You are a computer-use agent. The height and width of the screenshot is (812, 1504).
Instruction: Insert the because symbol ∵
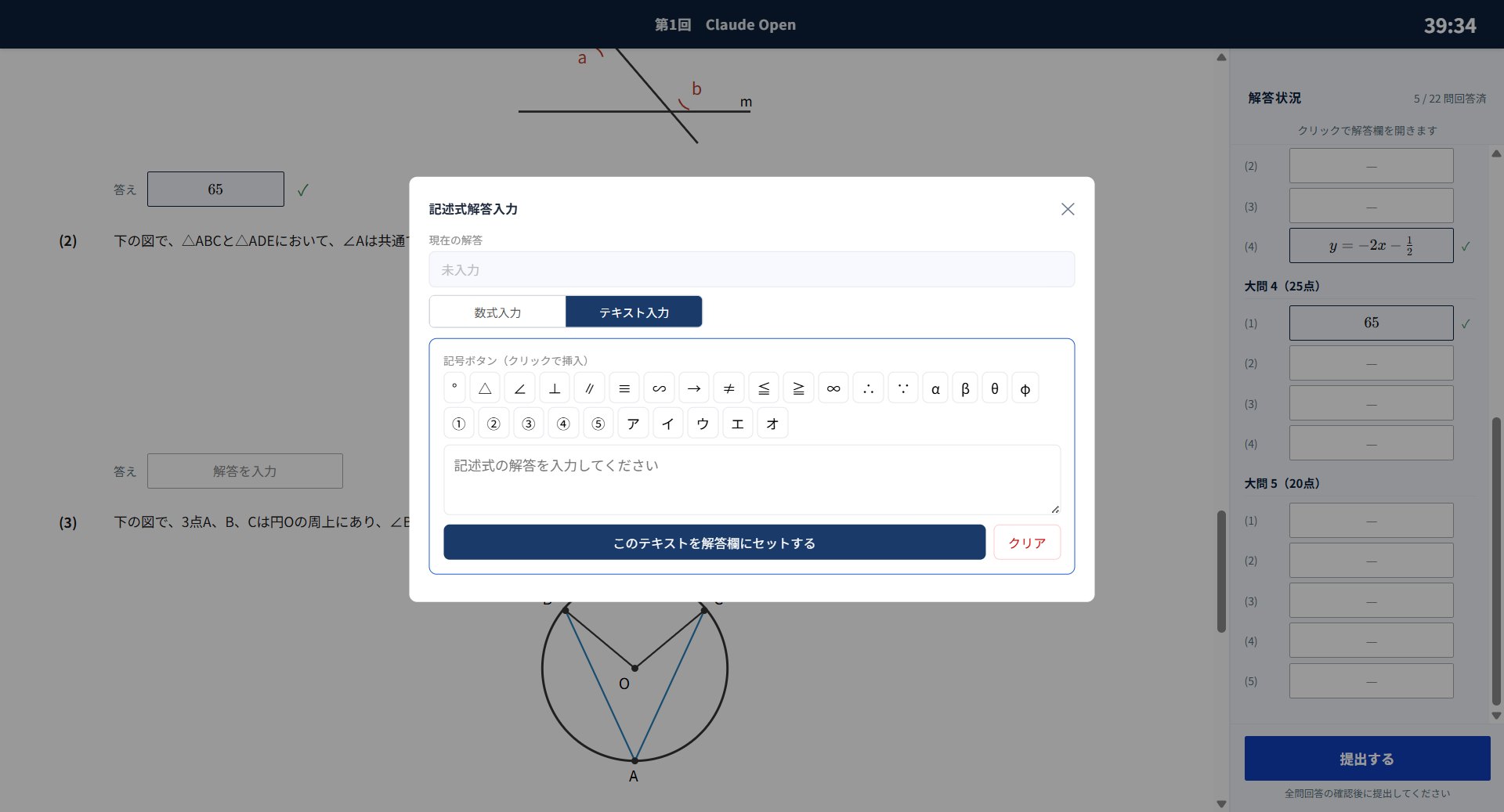[903, 388]
